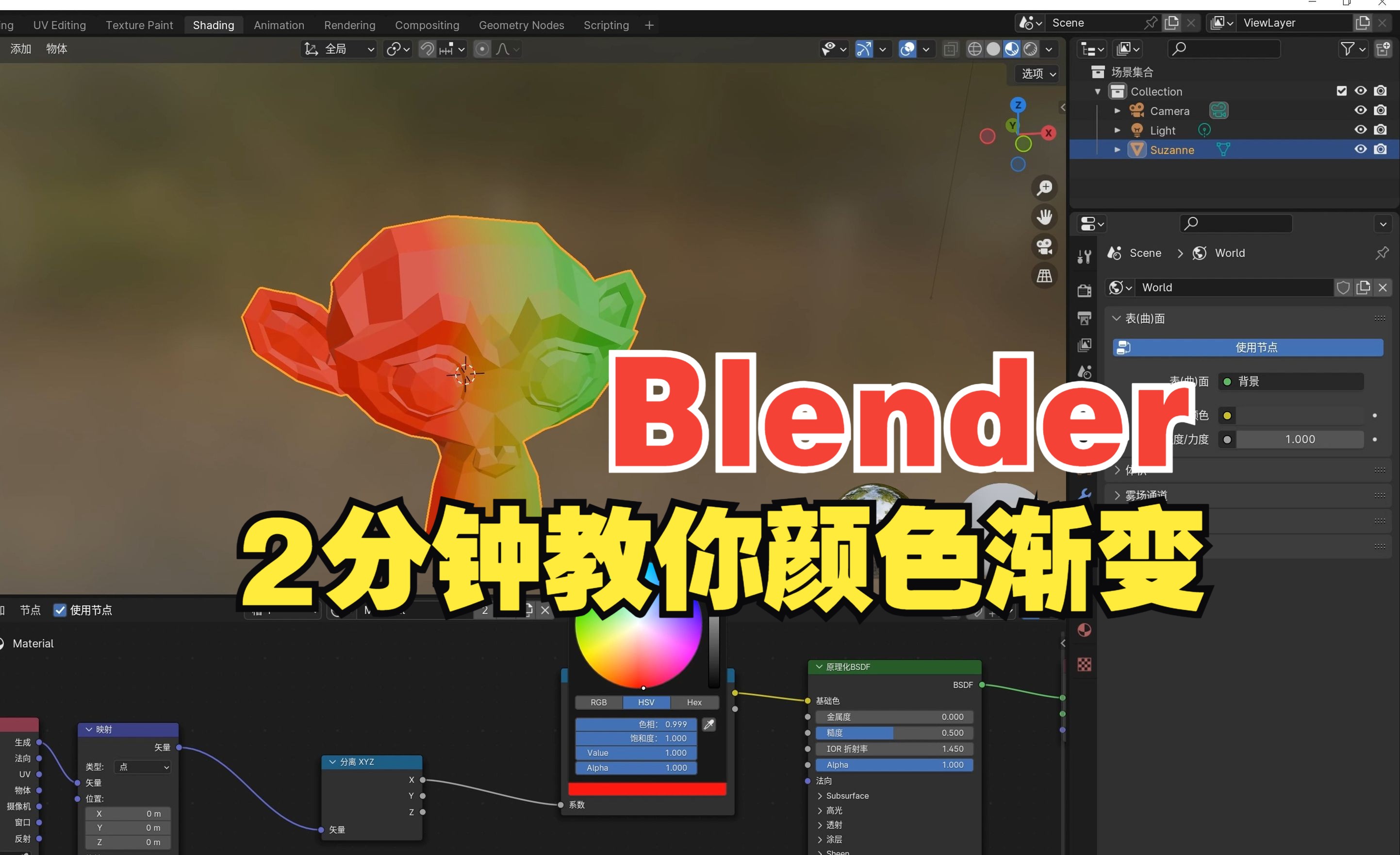Click the World fake user shield icon
The height and width of the screenshot is (855, 1400).
click(x=1343, y=287)
